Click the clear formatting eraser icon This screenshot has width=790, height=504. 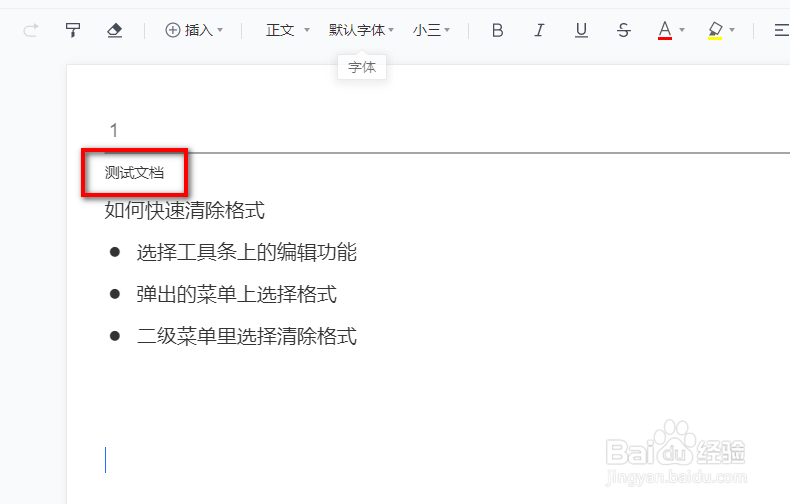click(115, 30)
